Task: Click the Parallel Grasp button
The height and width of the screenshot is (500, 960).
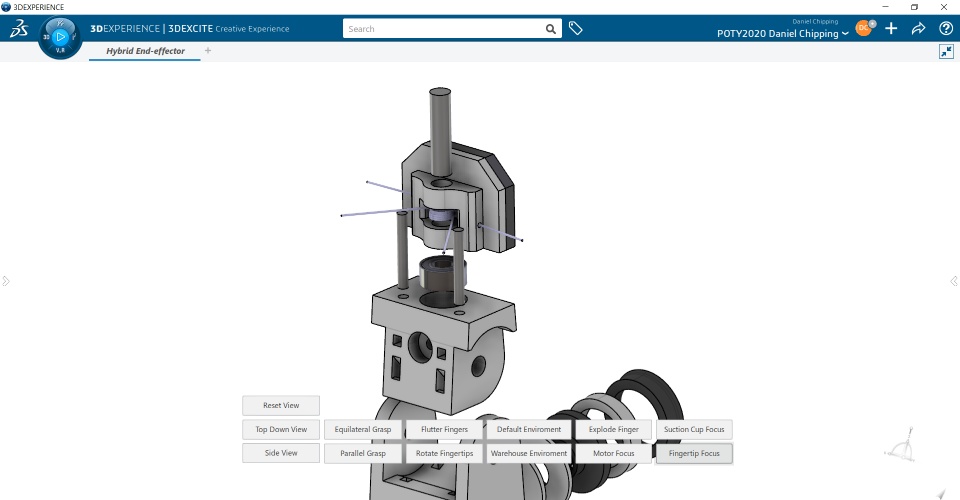Action: coord(362,453)
